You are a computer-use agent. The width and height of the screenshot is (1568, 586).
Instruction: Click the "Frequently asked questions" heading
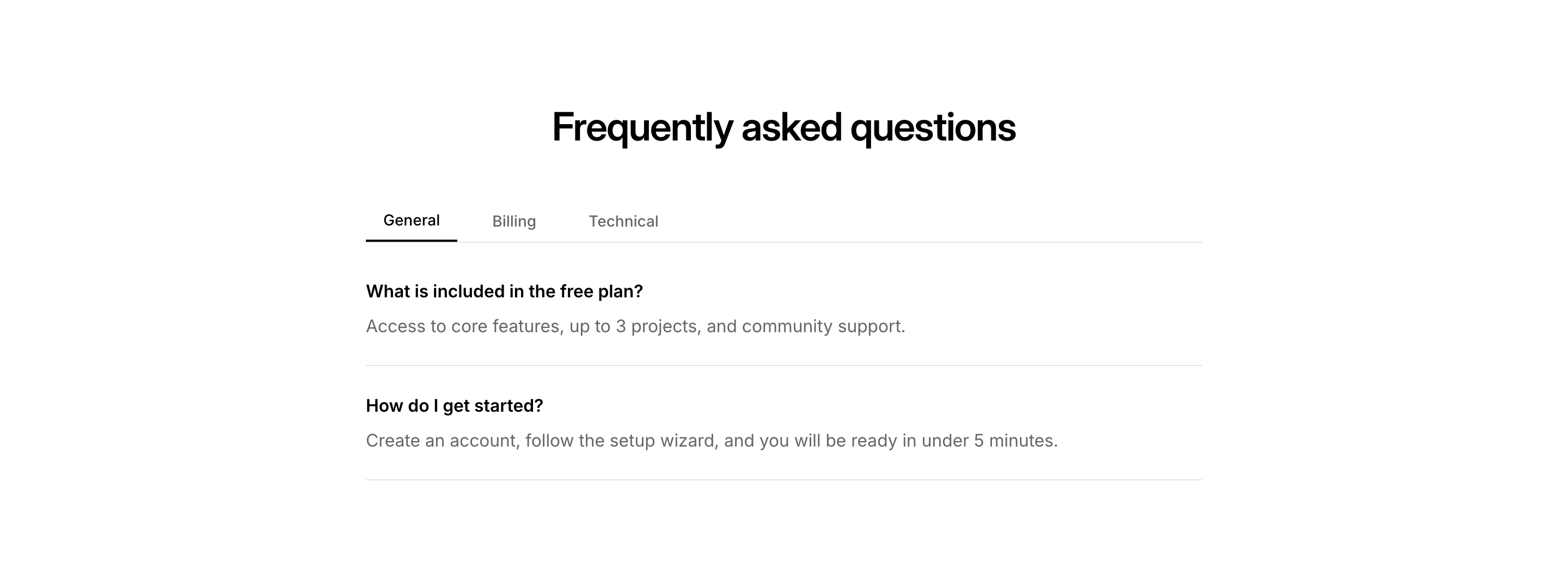pos(783,127)
